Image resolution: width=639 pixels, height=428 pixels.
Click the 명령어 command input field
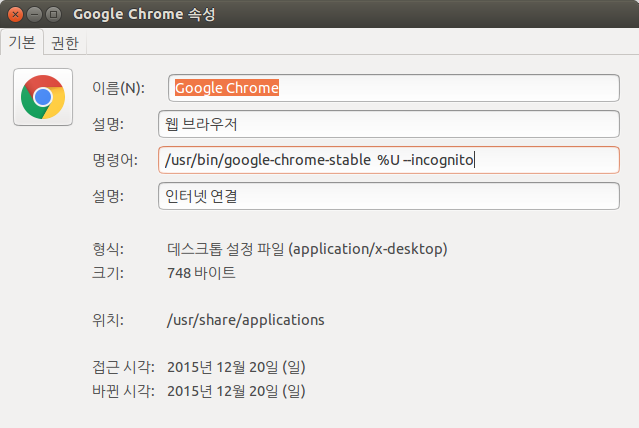(389, 160)
